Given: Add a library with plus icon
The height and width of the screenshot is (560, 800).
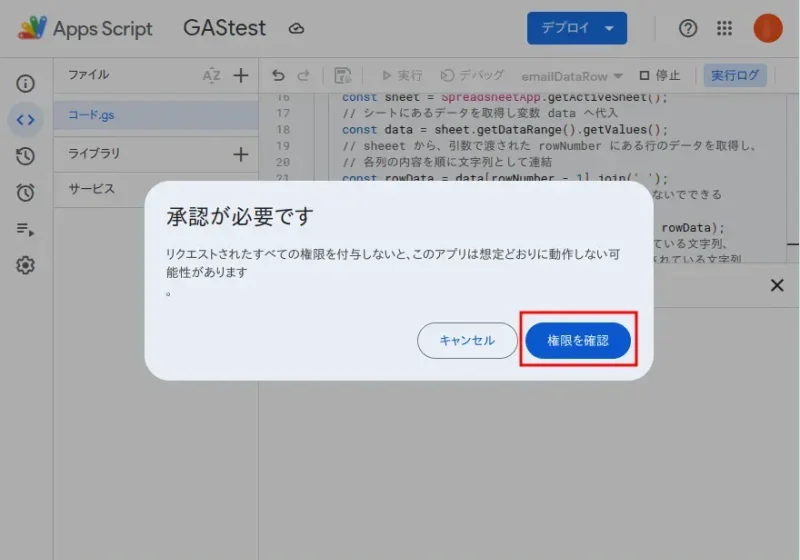Looking at the screenshot, I should (241, 154).
